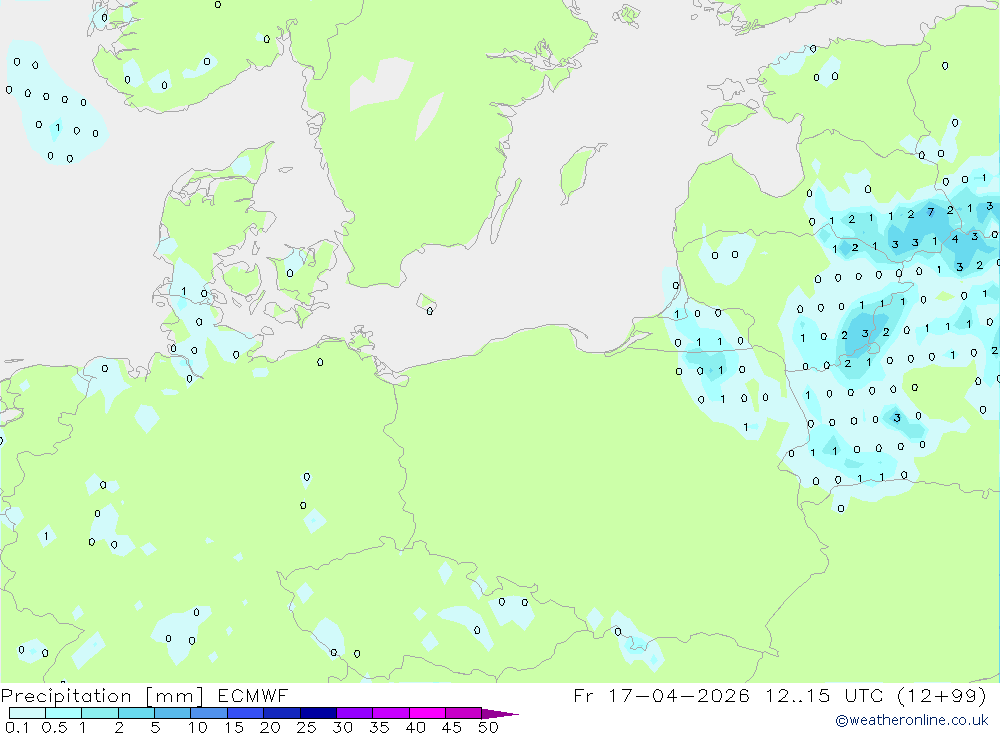
Task: Click the legend label 10
Action: click(x=198, y=727)
